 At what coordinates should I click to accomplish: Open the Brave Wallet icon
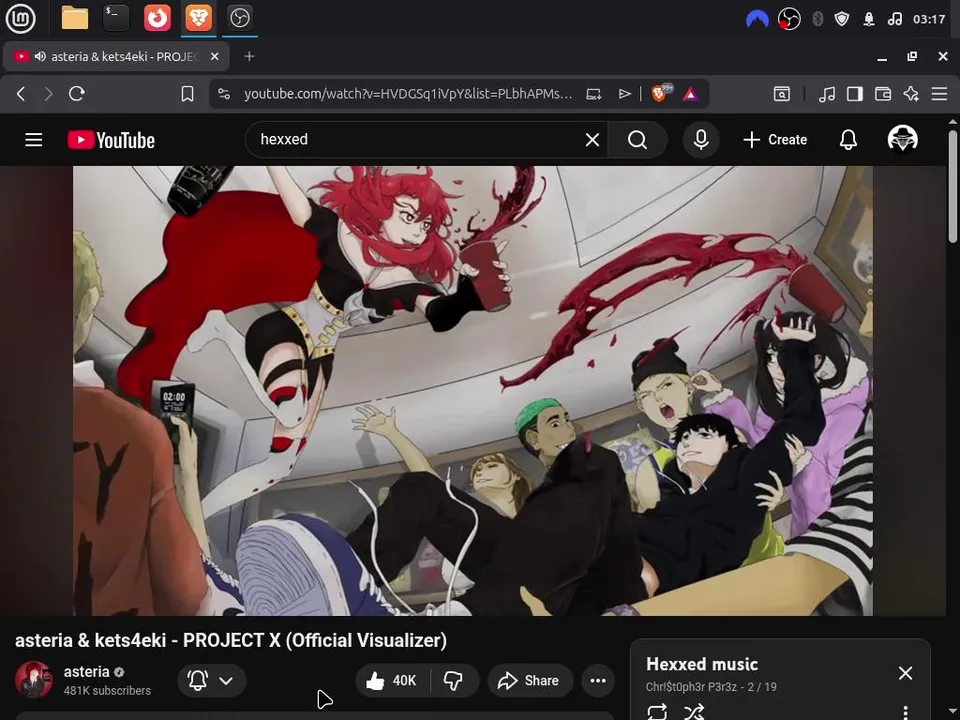883,94
